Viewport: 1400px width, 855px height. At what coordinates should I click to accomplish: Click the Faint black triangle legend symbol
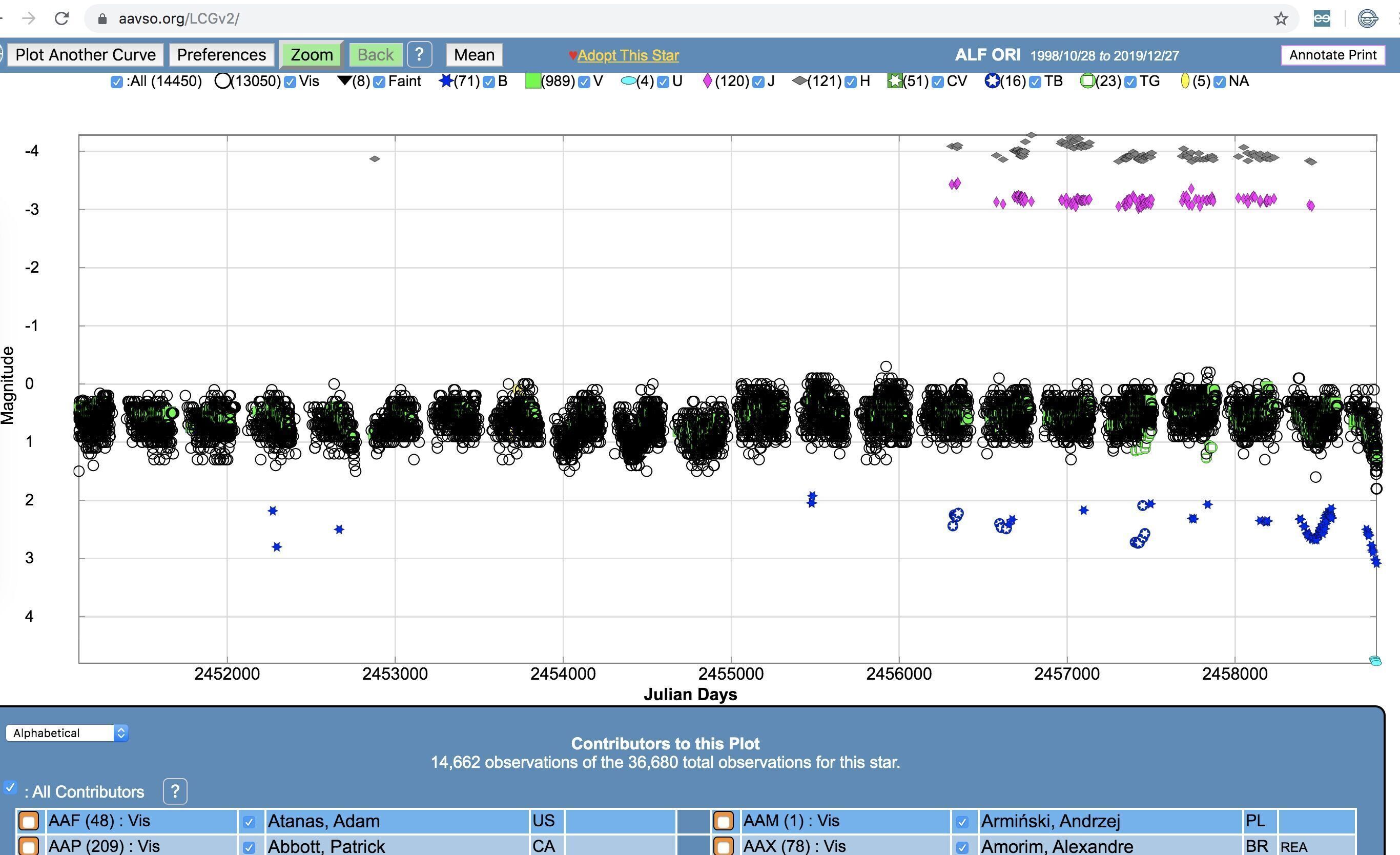point(344,80)
